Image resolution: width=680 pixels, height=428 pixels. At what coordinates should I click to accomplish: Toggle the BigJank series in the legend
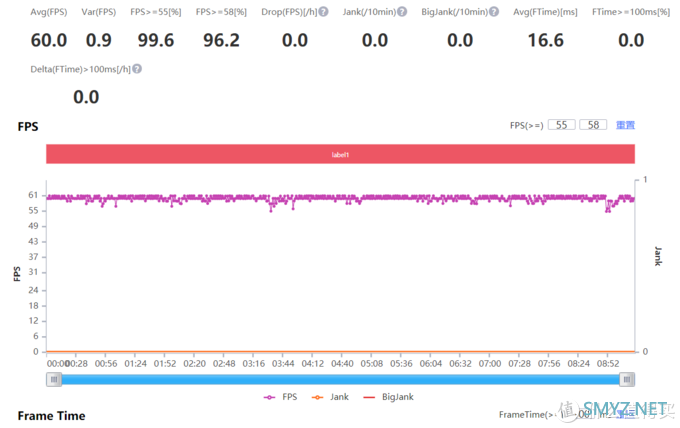click(388, 397)
